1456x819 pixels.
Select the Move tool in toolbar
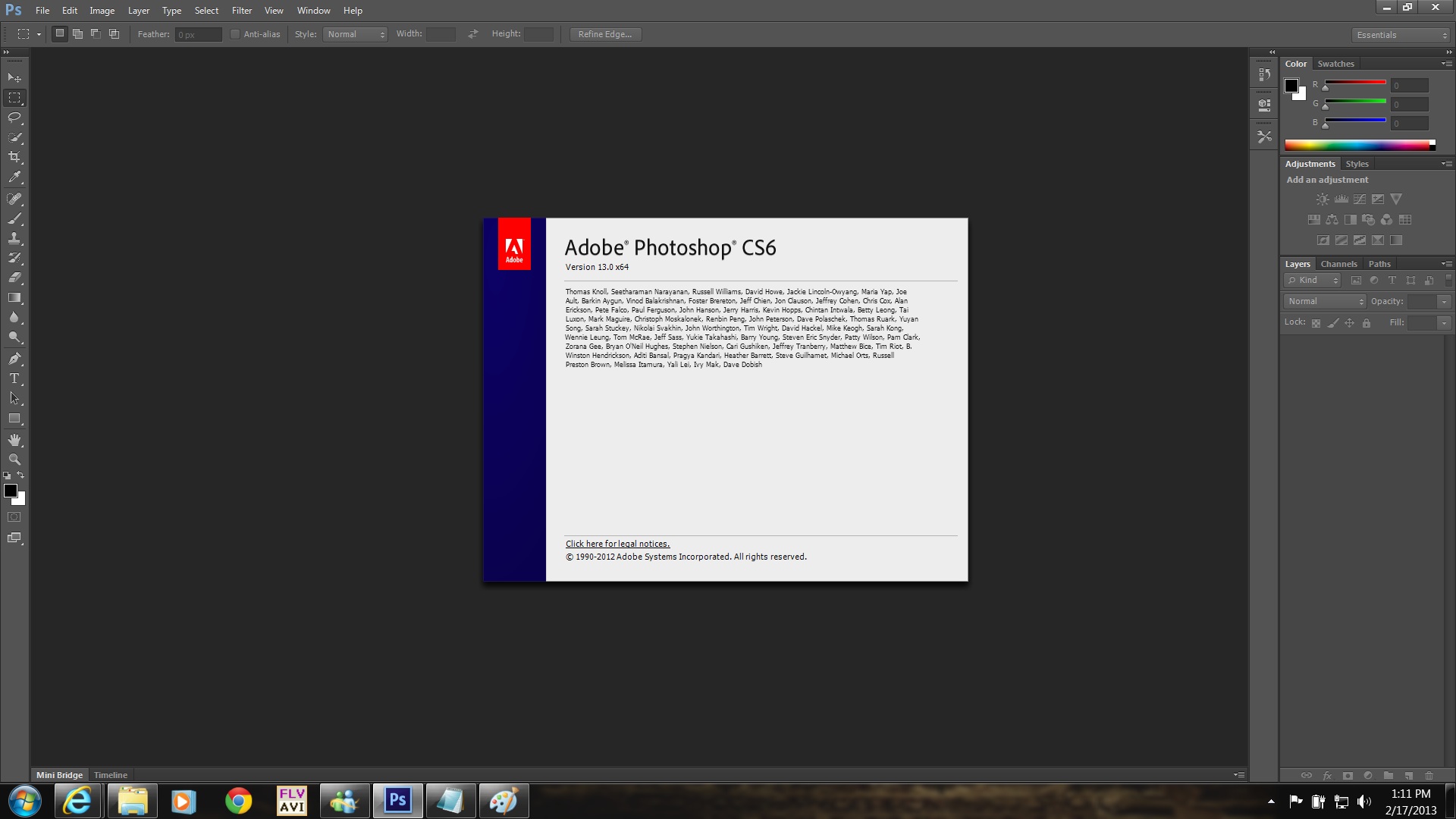point(14,77)
